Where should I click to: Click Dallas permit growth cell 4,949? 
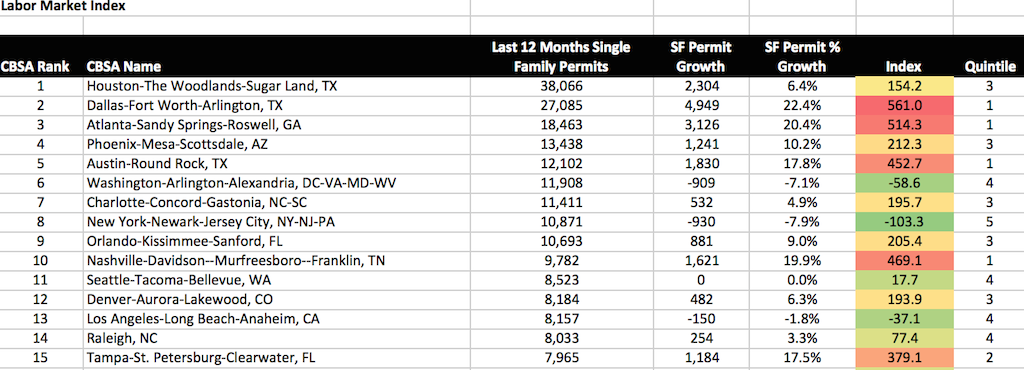pyautogui.click(x=701, y=105)
